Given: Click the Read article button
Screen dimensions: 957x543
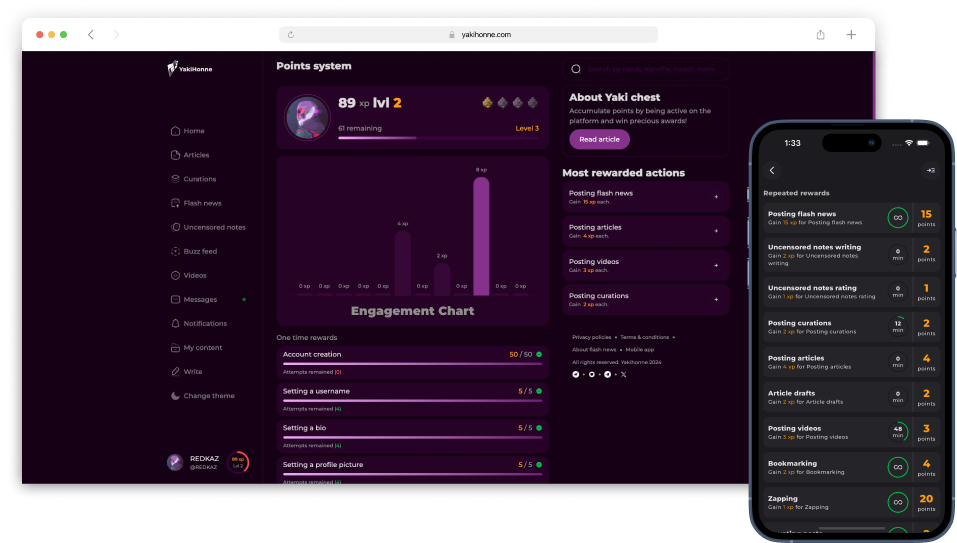Looking at the screenshot, I should click(x=599, y=139).
